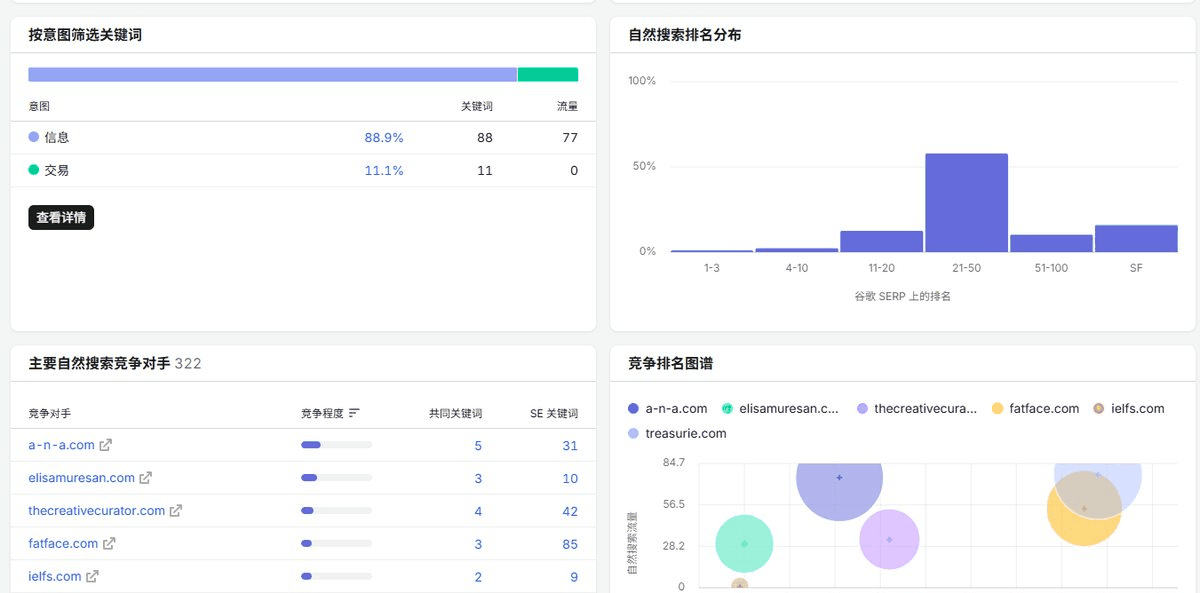Click the 51-100 ranking bar
The image size is (1200, 593).
coord(1051,243)
